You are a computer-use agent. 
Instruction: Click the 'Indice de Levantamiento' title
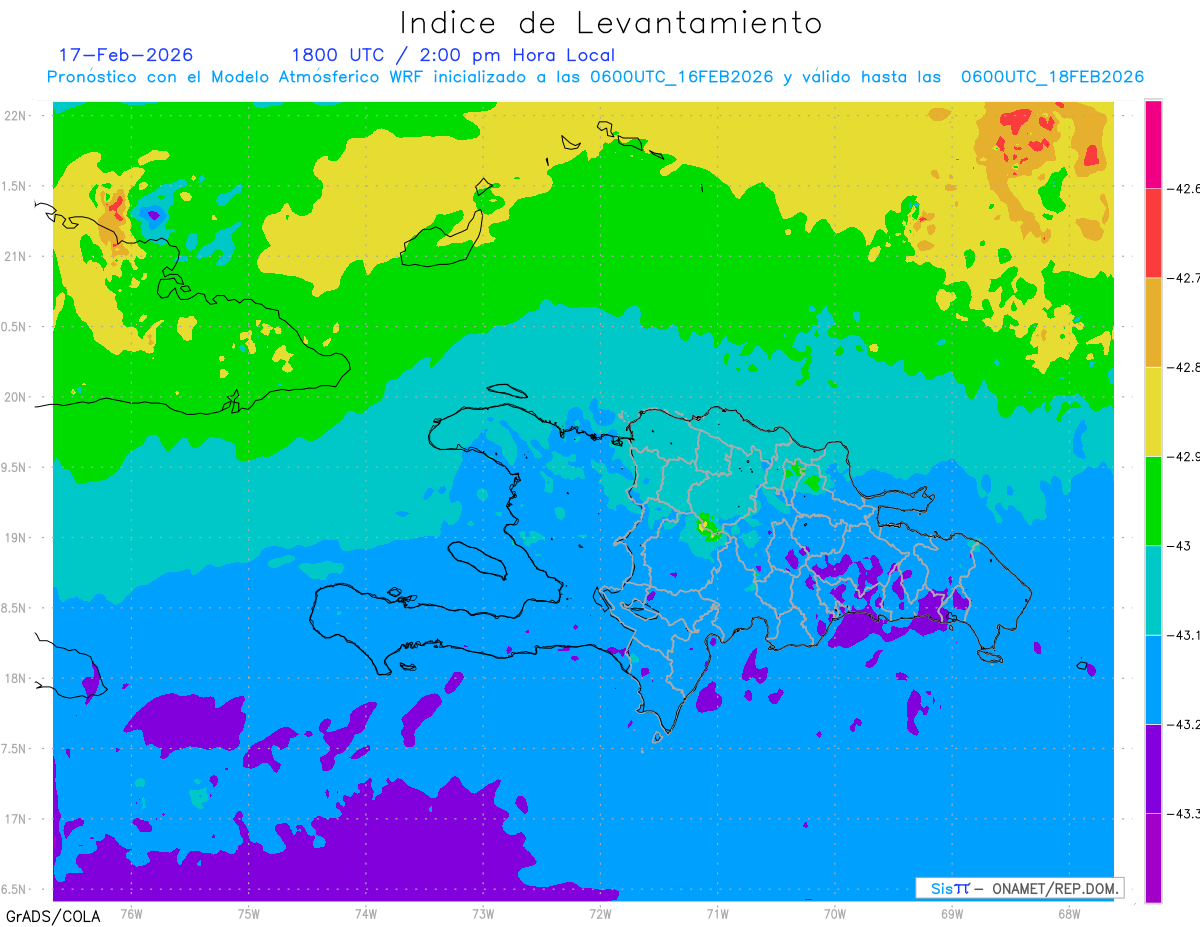pos(611,22)
